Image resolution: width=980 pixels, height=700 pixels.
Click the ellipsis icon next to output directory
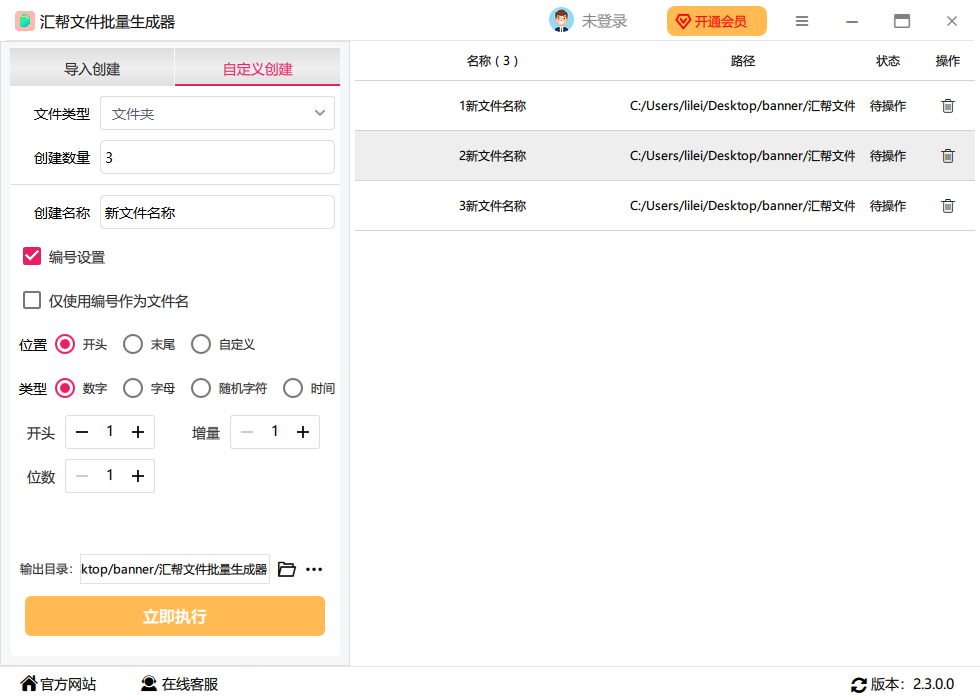point(314,568)
